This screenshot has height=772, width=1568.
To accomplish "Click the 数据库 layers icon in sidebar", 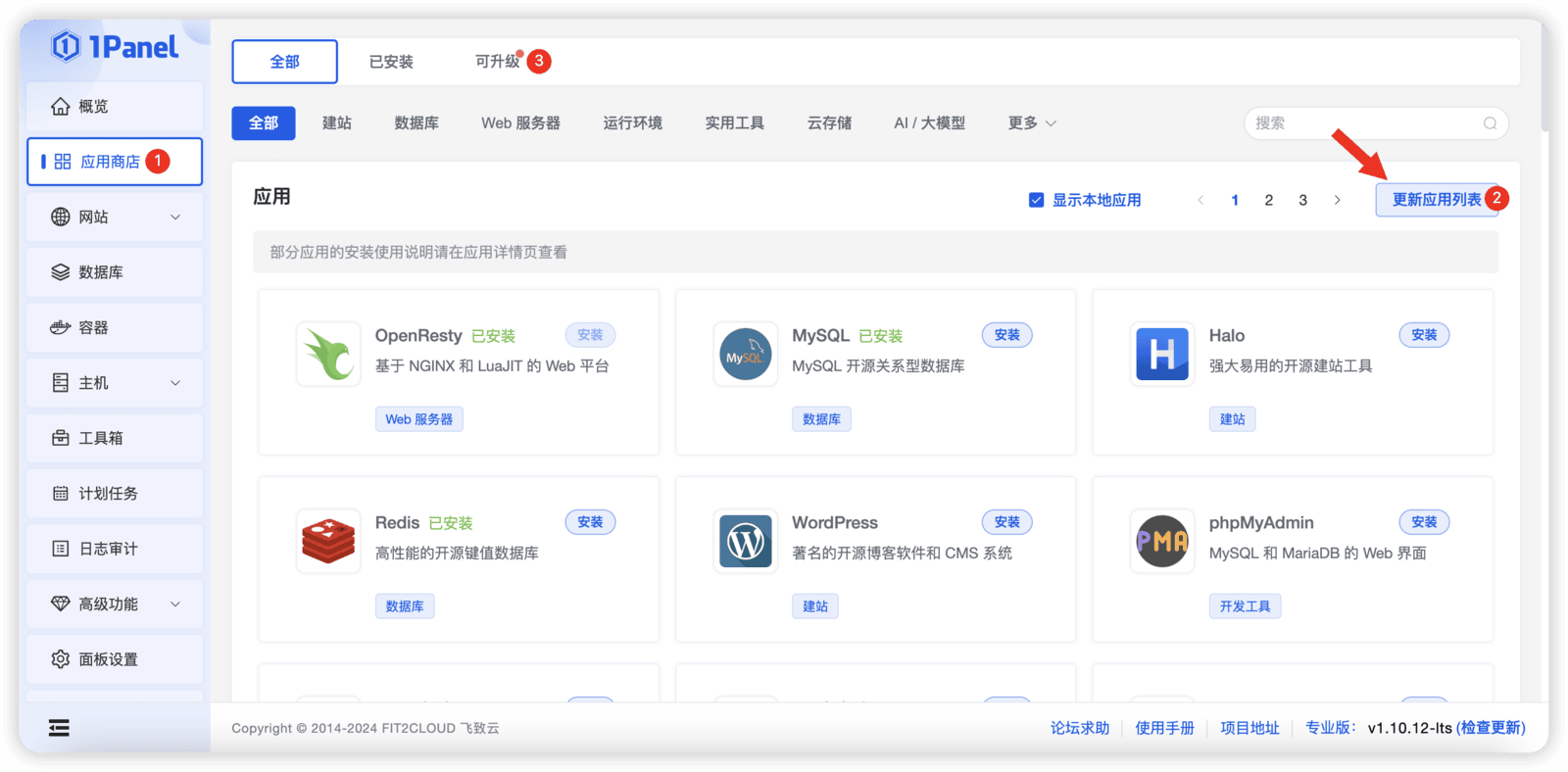I will pyautogui.click(x=61, y=272).
